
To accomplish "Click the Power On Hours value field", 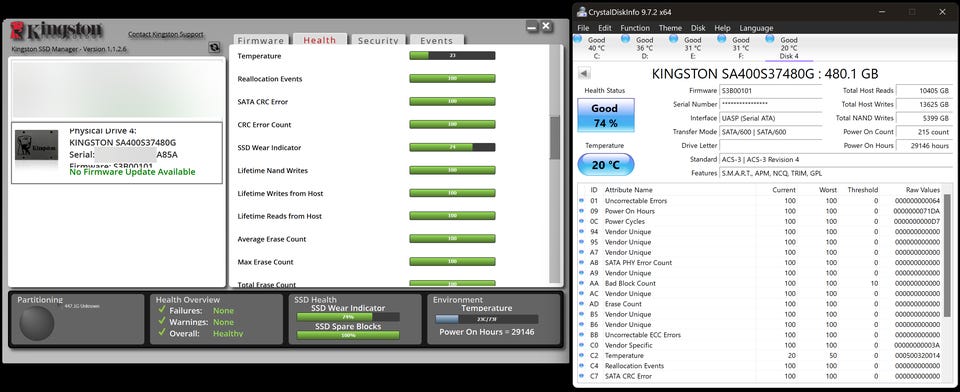I will coord(924,146).
